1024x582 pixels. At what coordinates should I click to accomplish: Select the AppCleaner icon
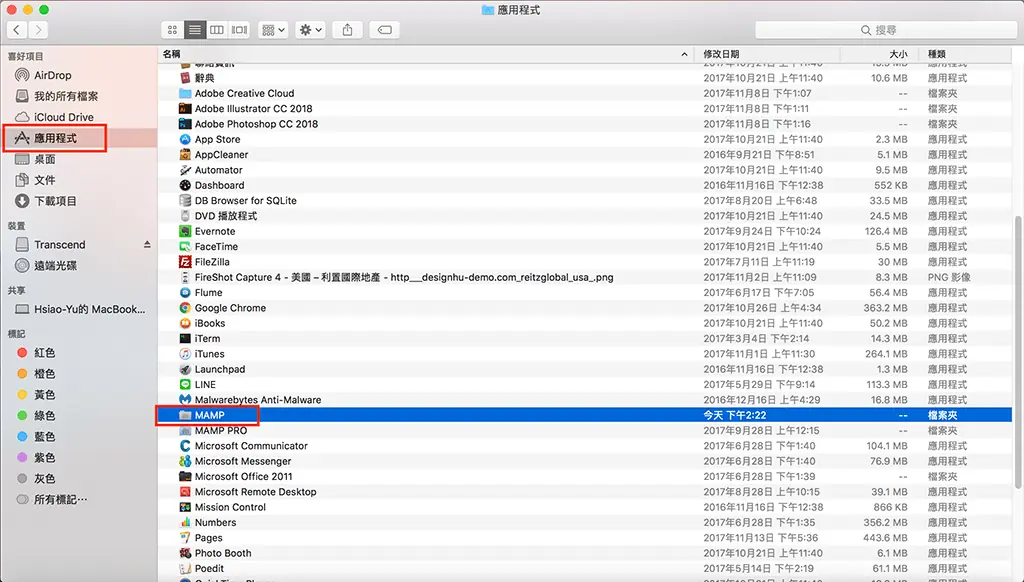(185, 155)
